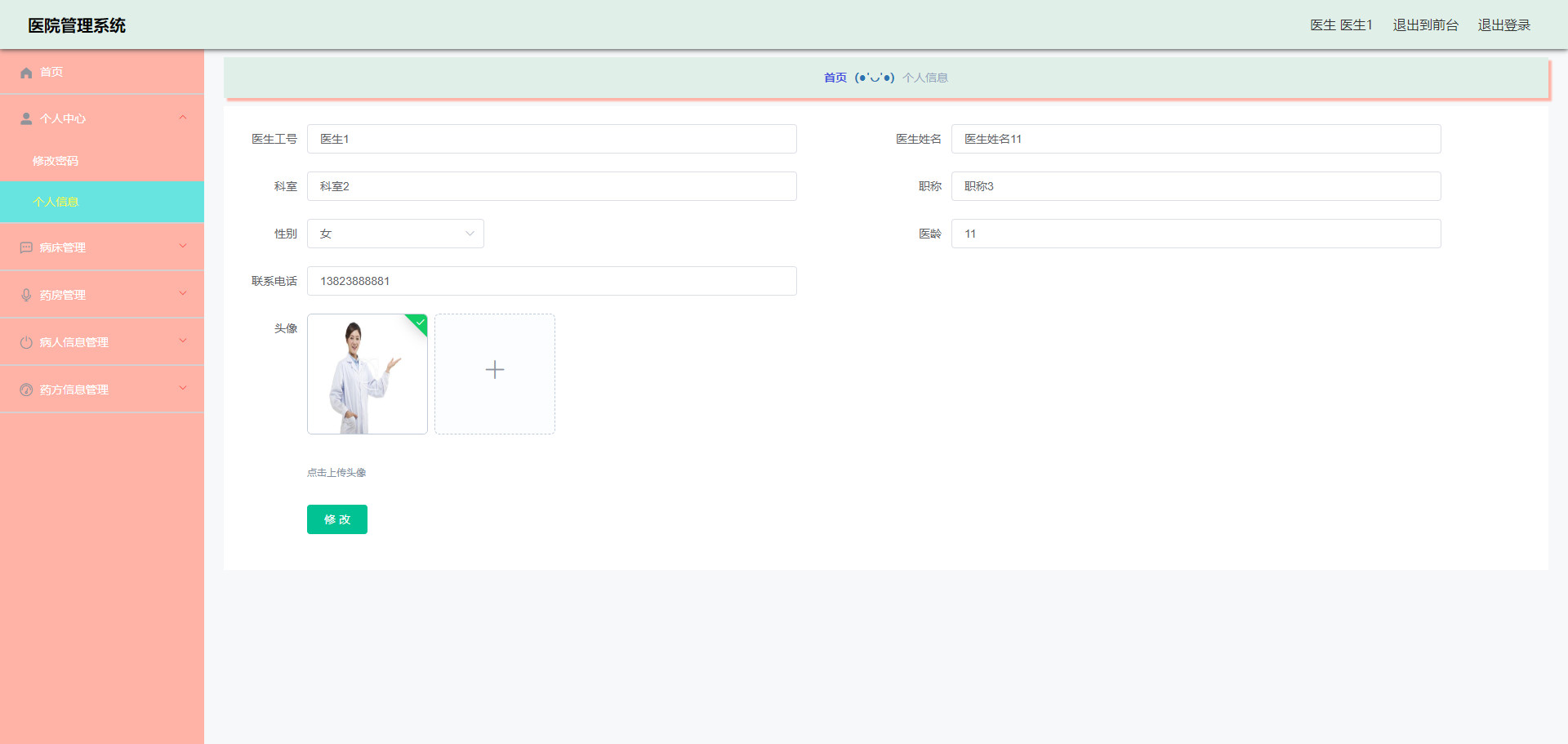Screen dimensions: 1568x744
Task: Click the plus icon to upload avatar
Action: coord(495,370)
